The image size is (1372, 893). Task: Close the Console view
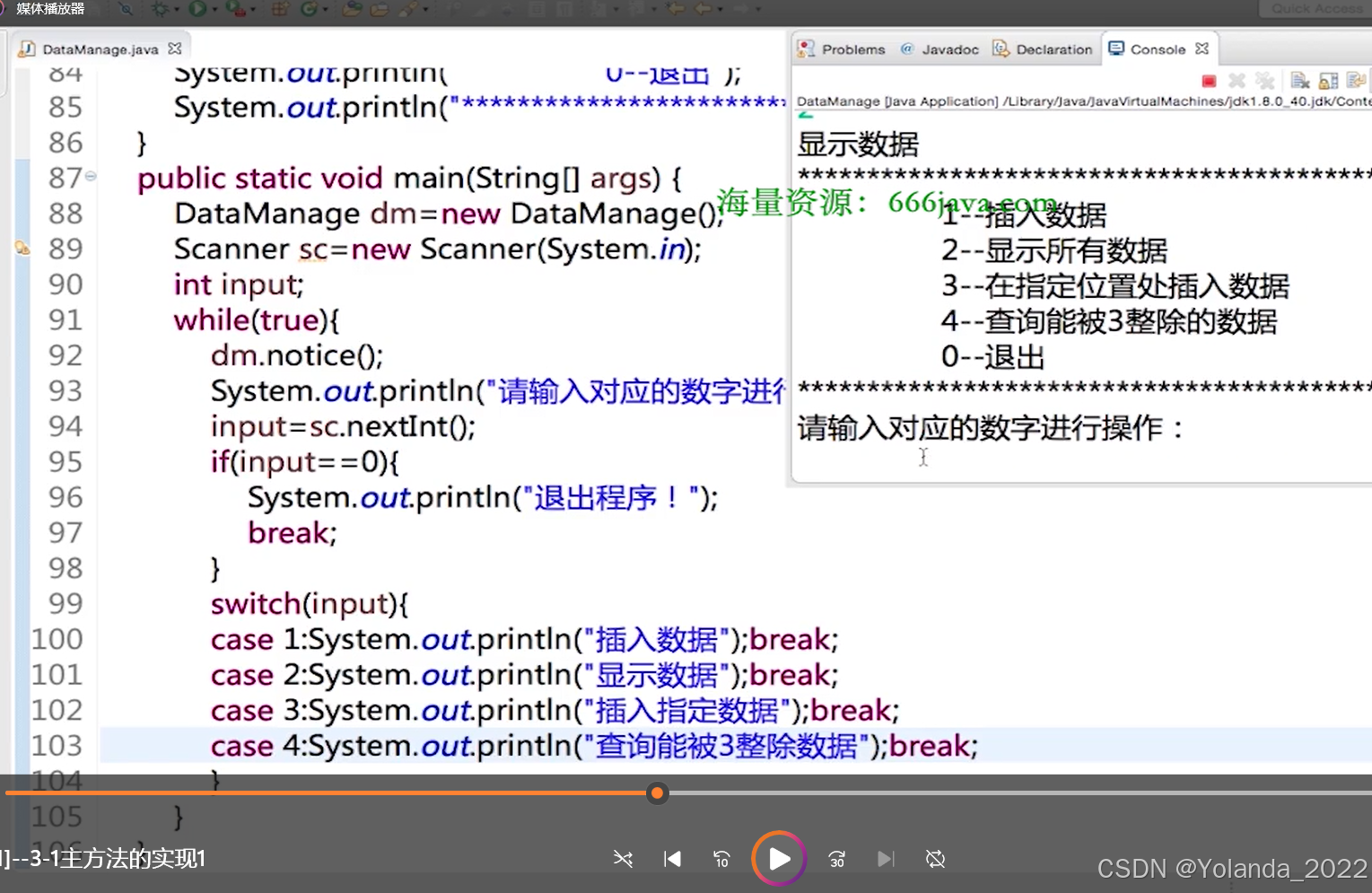pos(1202,48)
